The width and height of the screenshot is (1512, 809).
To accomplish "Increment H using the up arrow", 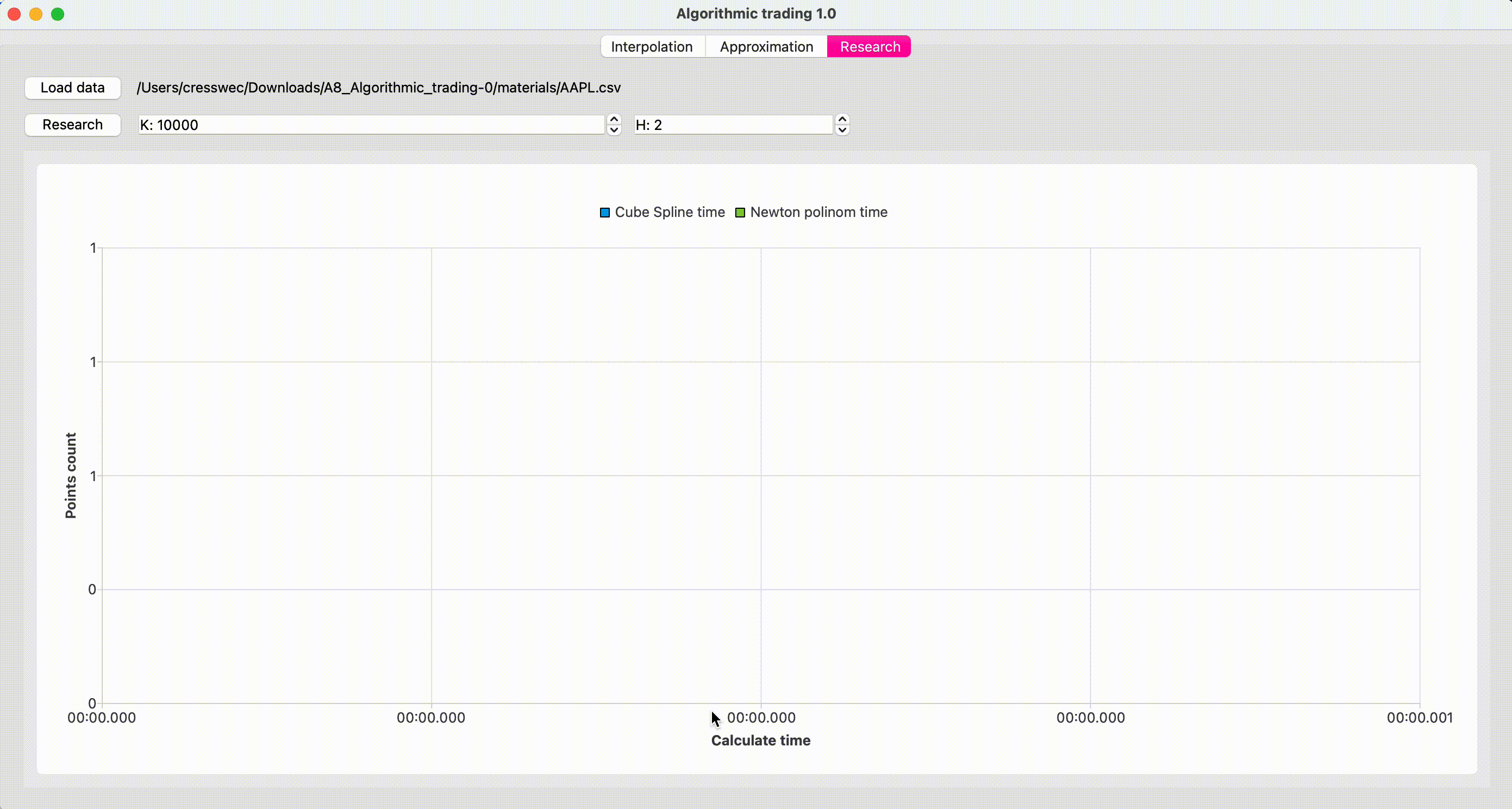I will [x=842, y=119].
